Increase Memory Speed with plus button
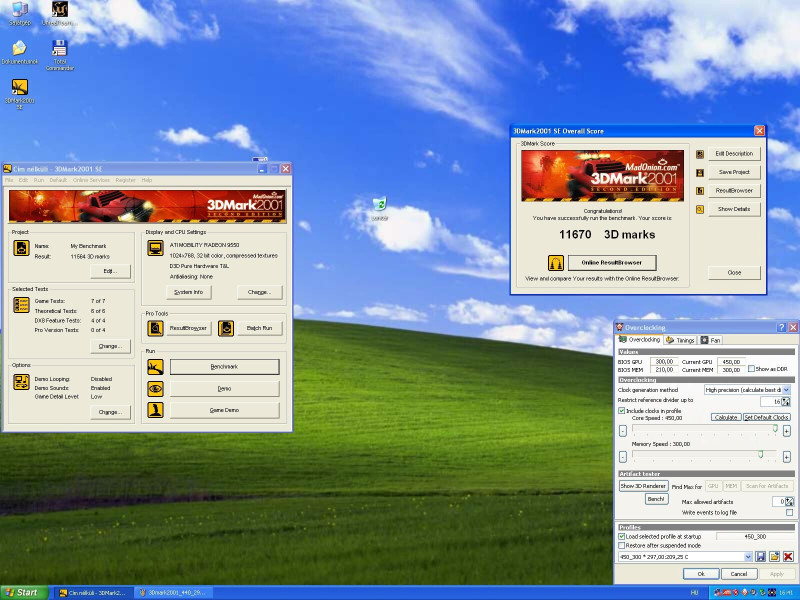 click(787, 457)
